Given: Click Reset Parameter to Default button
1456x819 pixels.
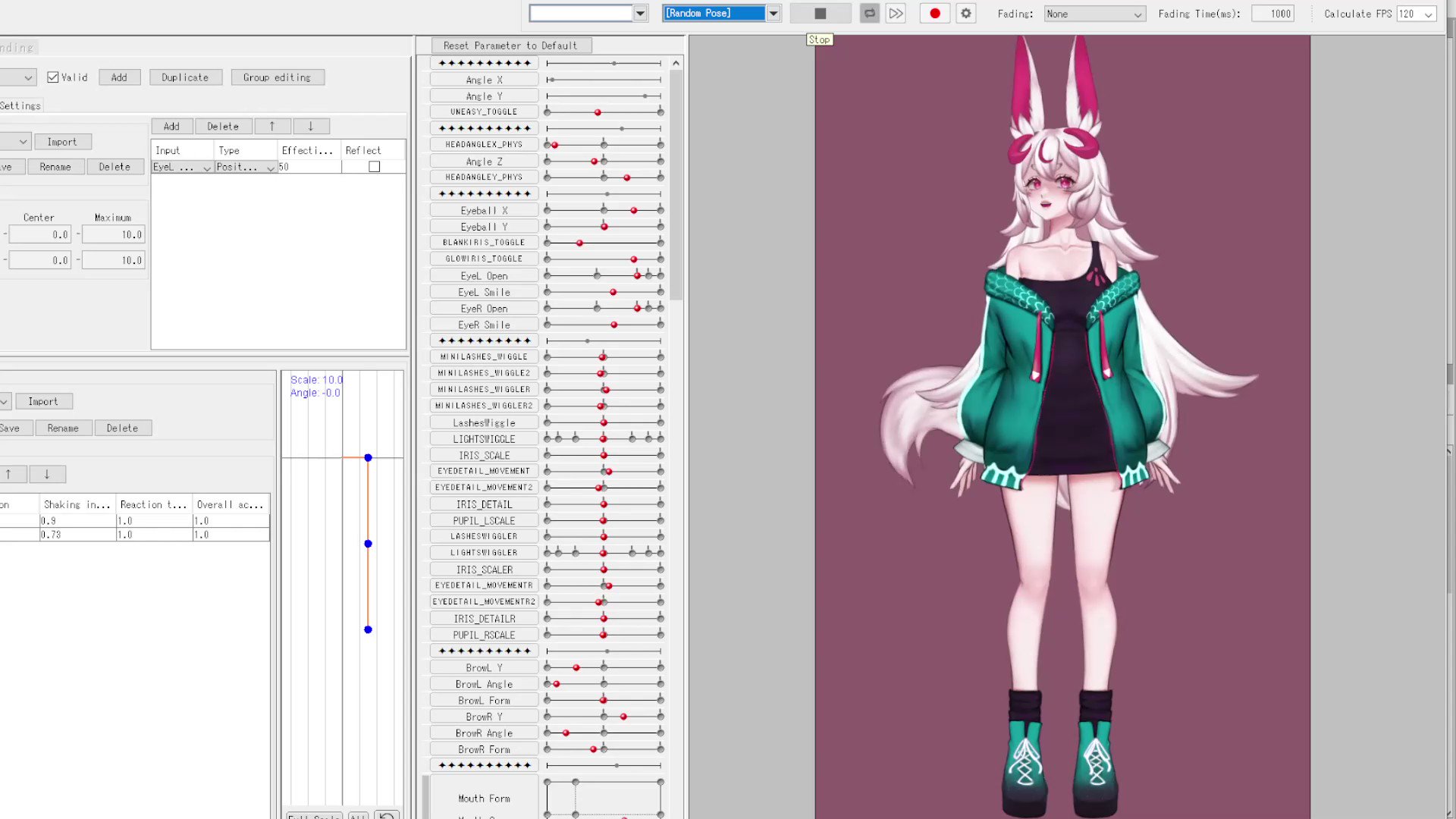Looking at the screenshot, I should 510,45.
